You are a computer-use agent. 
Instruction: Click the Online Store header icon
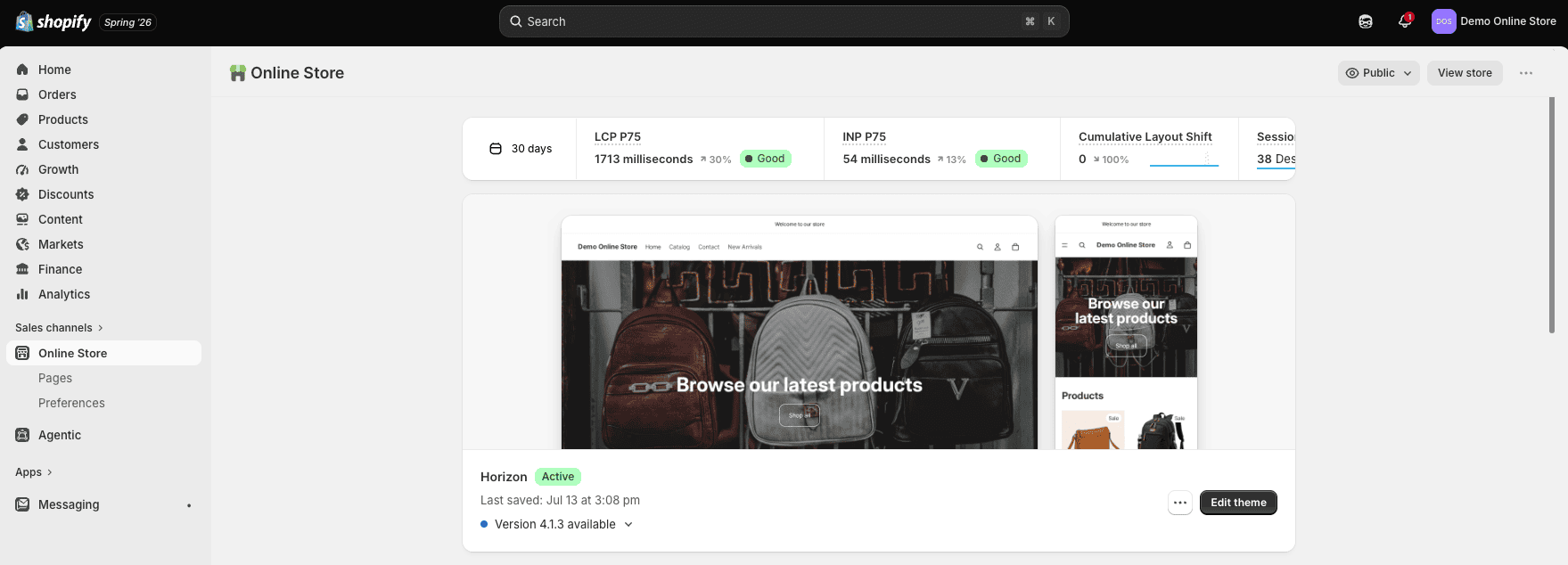pos(237,73)
